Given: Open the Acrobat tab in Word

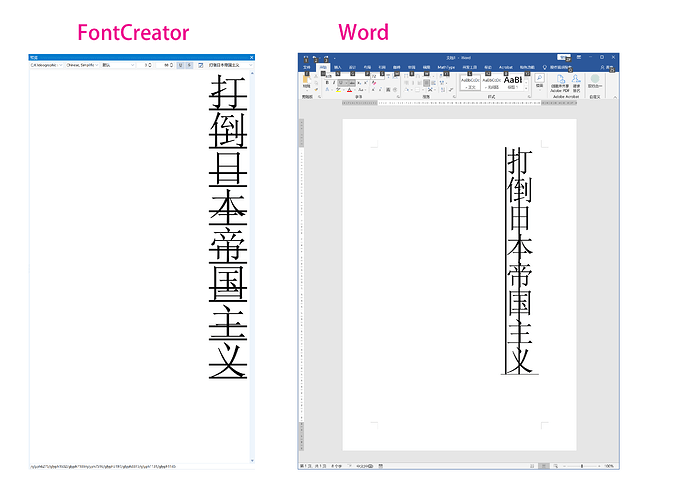Looking at the screenshot, I should (x=506, y=67).
